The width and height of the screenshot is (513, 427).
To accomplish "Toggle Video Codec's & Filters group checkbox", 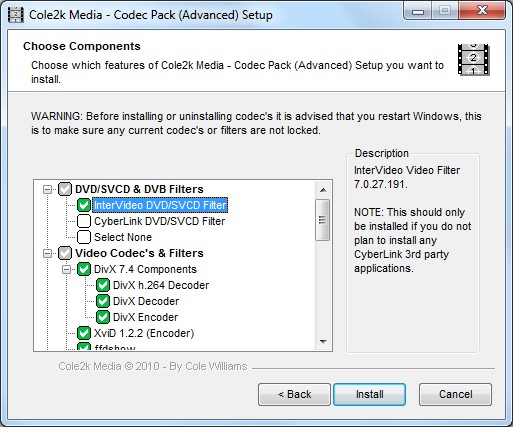I will 65,253.
